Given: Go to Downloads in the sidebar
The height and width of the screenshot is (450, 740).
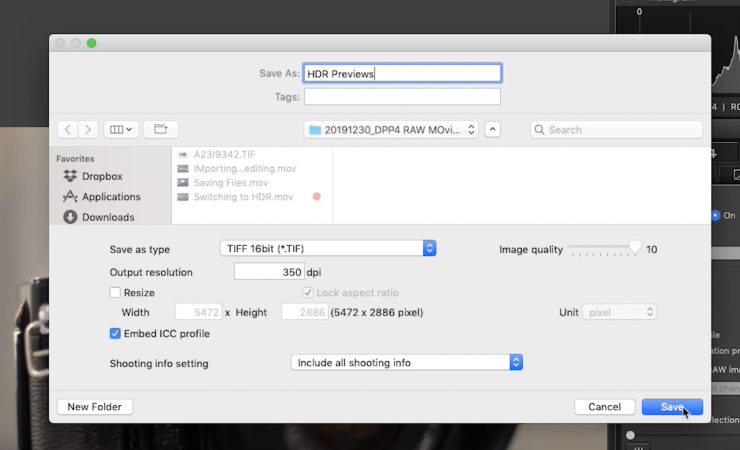Looking at the screenshot, I should point(107,217).
